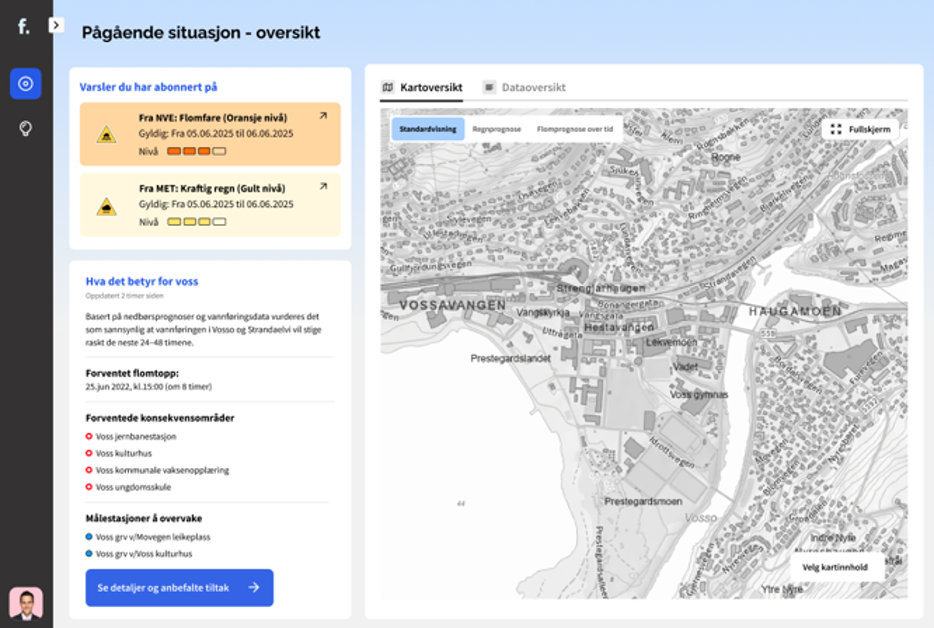
Task: Select Voss jernbanestasjon consequence area
Action: (131, 436)
